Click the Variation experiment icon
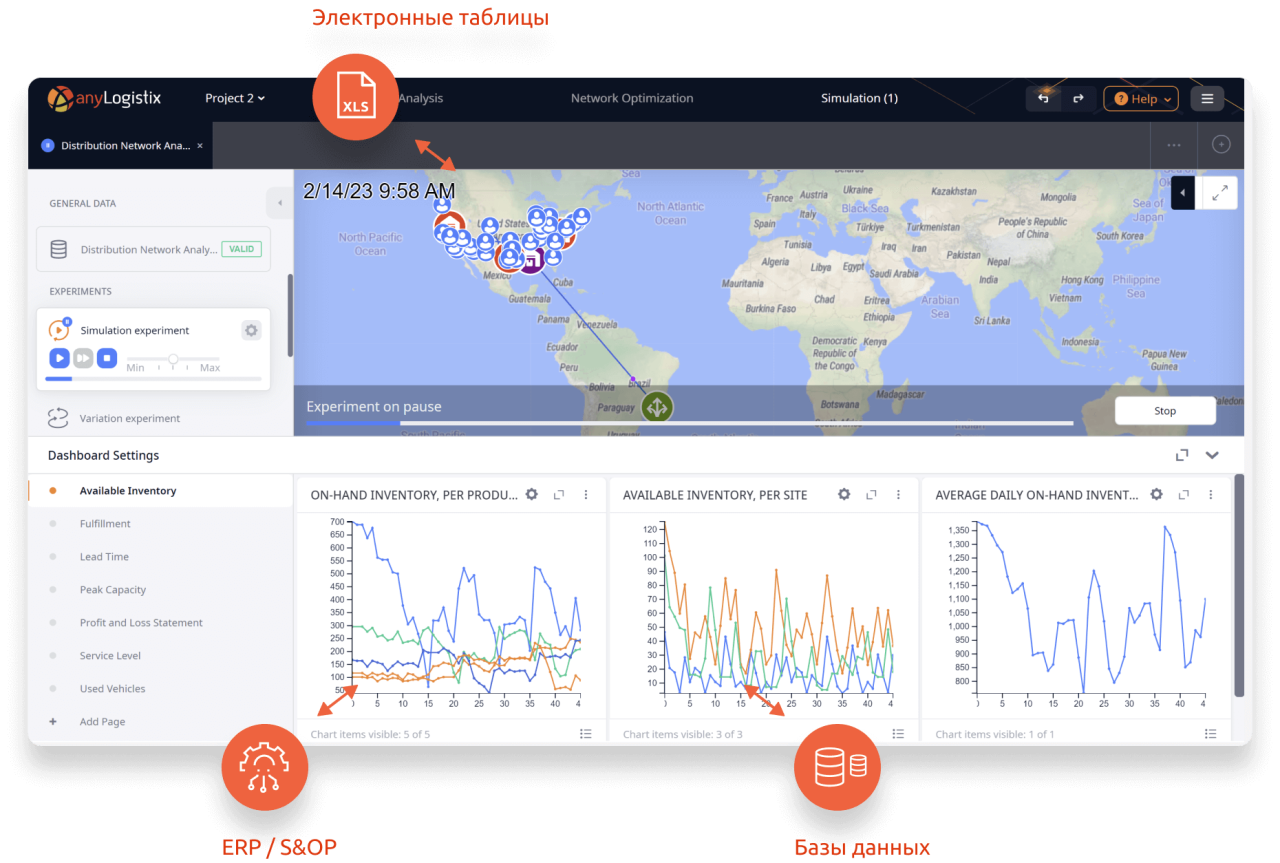This screenshot has height=863, width=1280. (x=58, y=418)
